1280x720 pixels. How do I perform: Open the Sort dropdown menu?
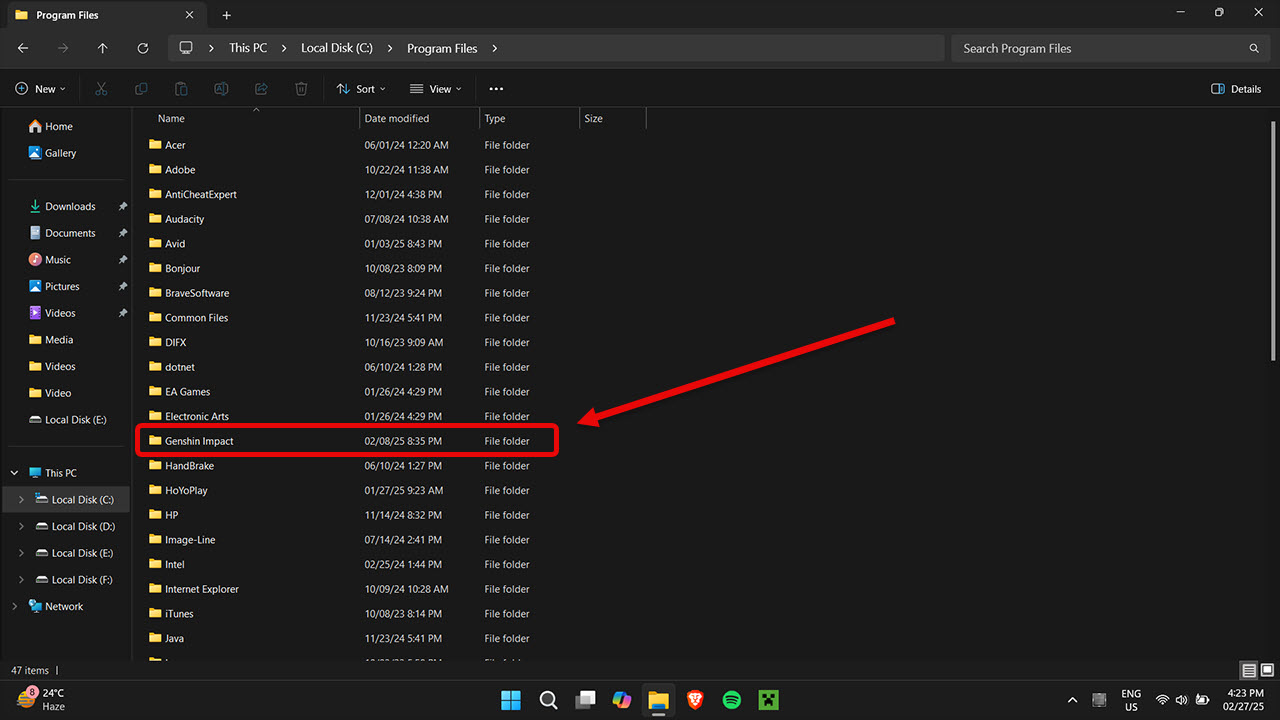[x=361, y=89]
